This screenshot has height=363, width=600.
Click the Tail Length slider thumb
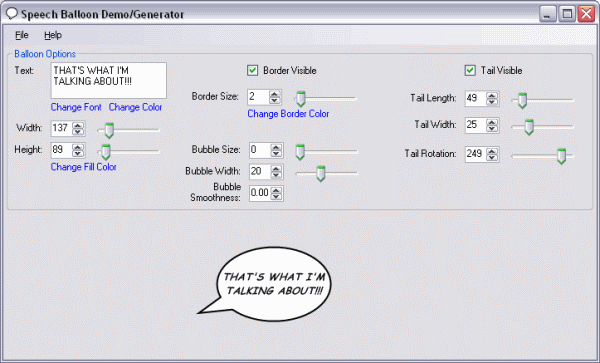tap(522, 101)
